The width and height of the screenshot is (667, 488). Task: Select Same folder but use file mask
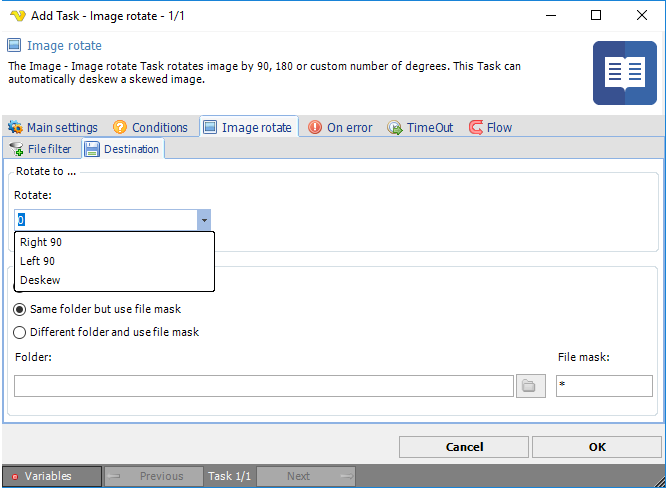click(20, 310)
